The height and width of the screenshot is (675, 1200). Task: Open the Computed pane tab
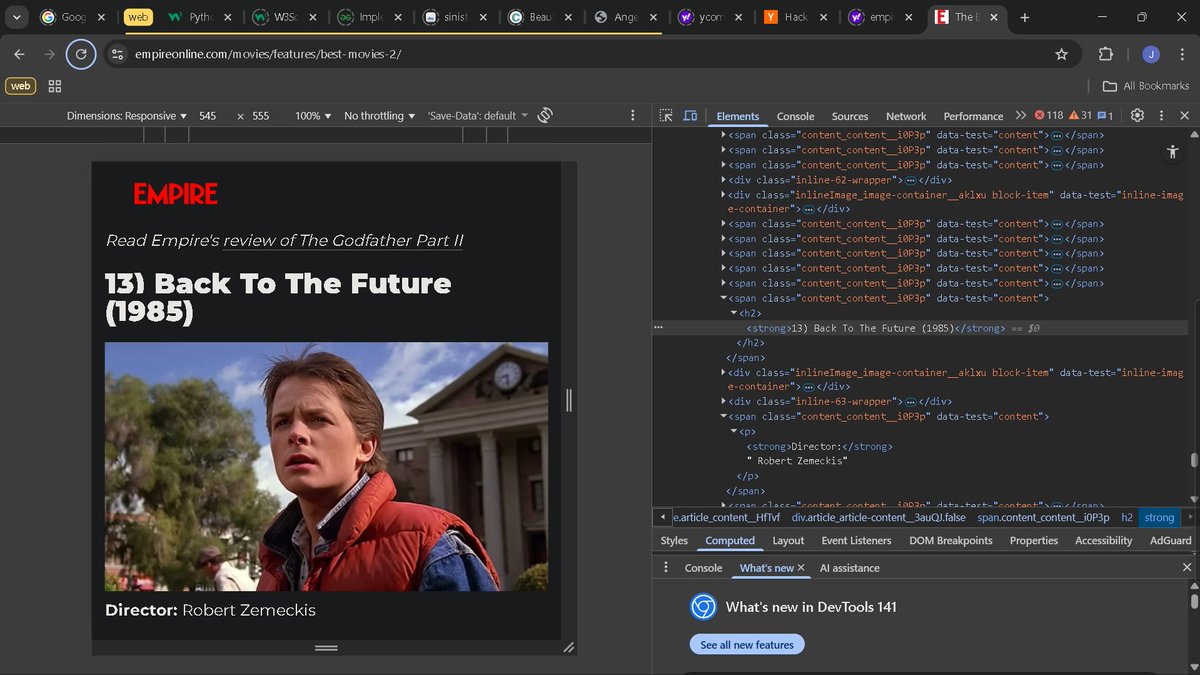730,540
